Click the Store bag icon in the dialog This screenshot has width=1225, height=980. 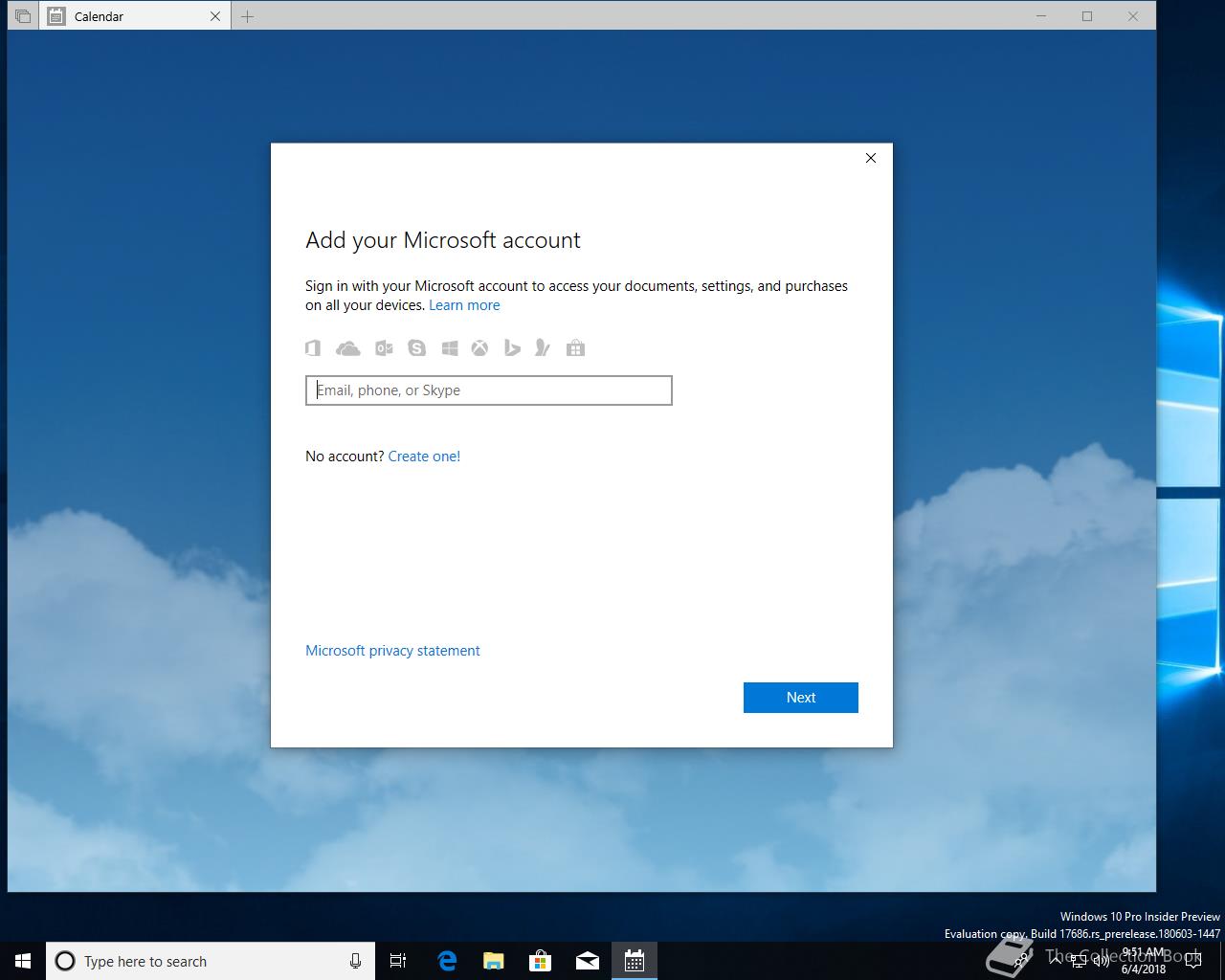click(575, 348)
